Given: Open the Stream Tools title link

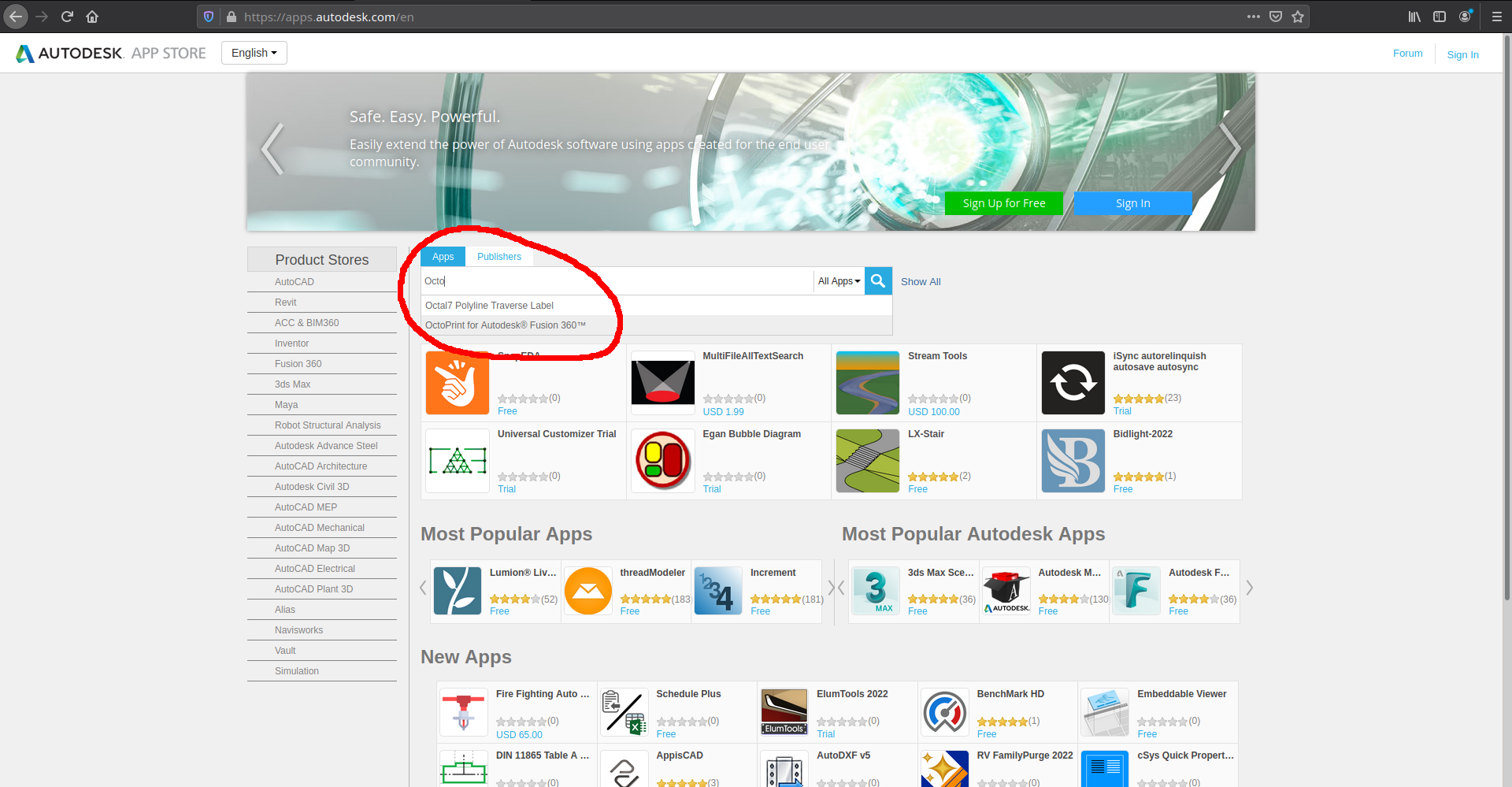Looking at the screenshot, I should 937,356.
